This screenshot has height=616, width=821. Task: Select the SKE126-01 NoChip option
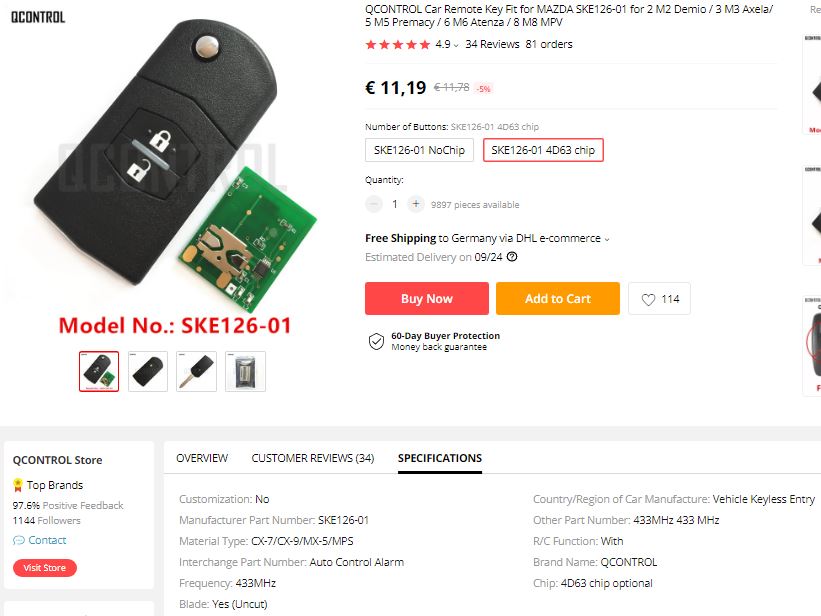(x=419, y=150)
